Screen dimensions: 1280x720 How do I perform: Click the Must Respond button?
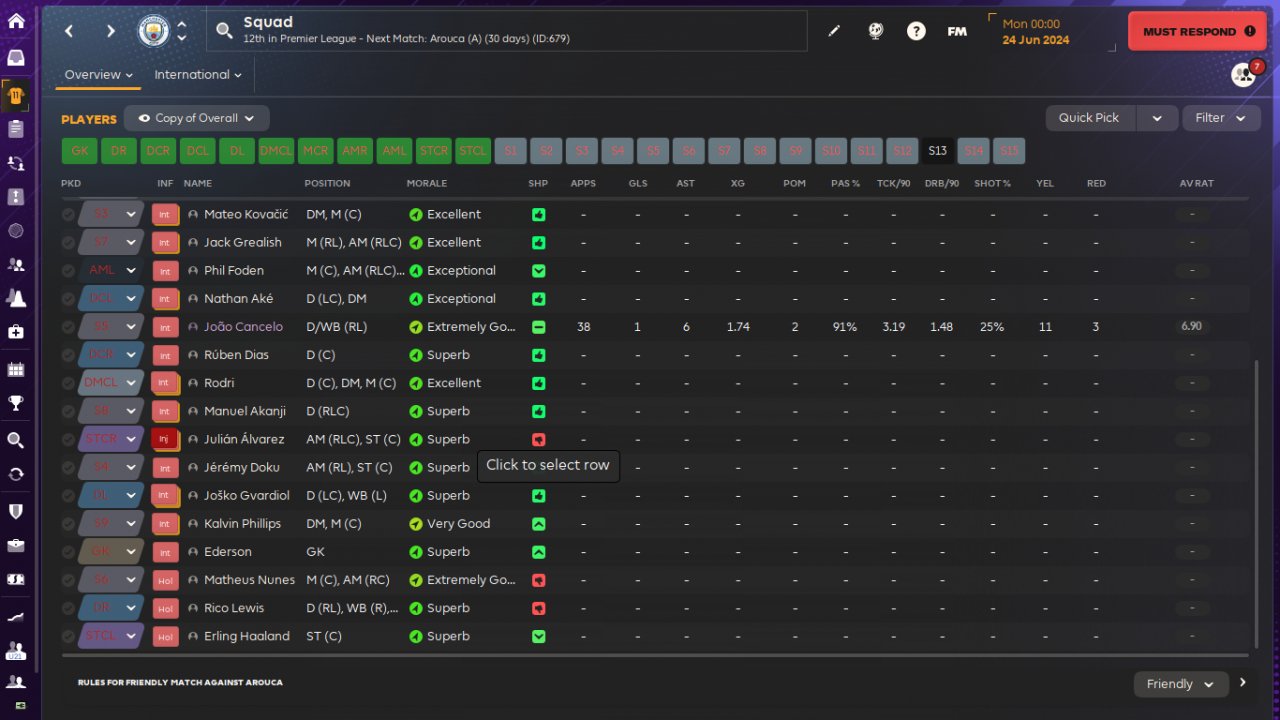point(1197,31)
